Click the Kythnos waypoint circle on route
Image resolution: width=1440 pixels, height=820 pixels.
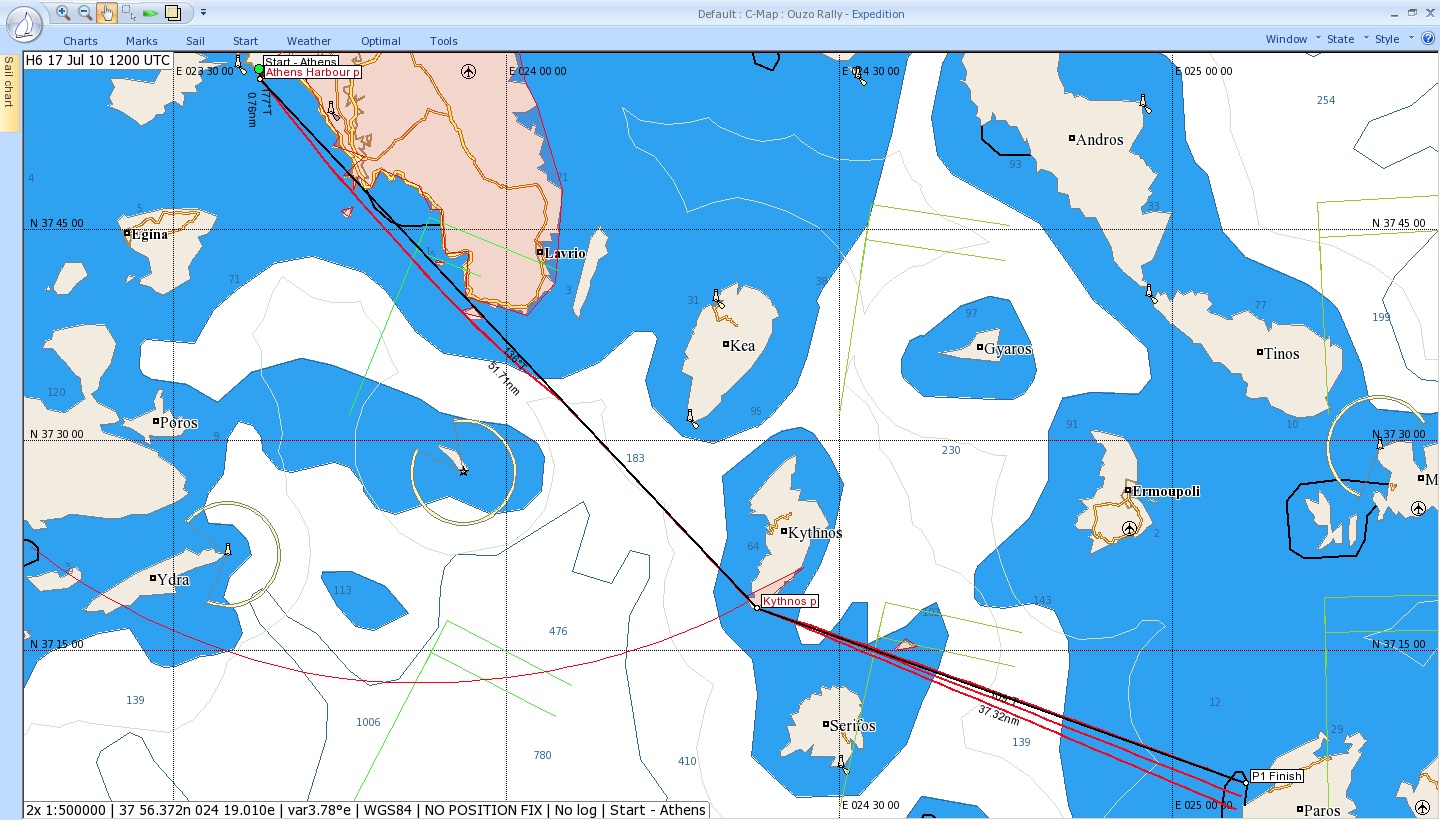pos(757,607)
